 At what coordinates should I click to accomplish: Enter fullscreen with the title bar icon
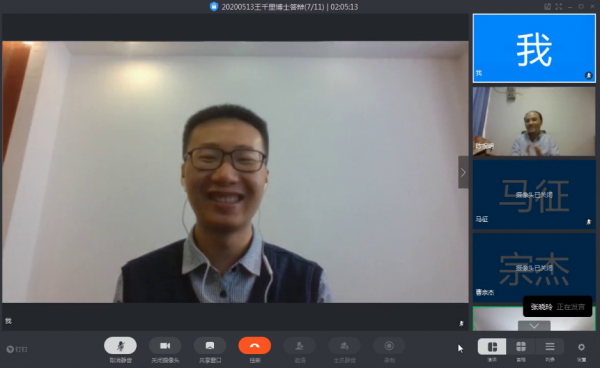[559, 7]
